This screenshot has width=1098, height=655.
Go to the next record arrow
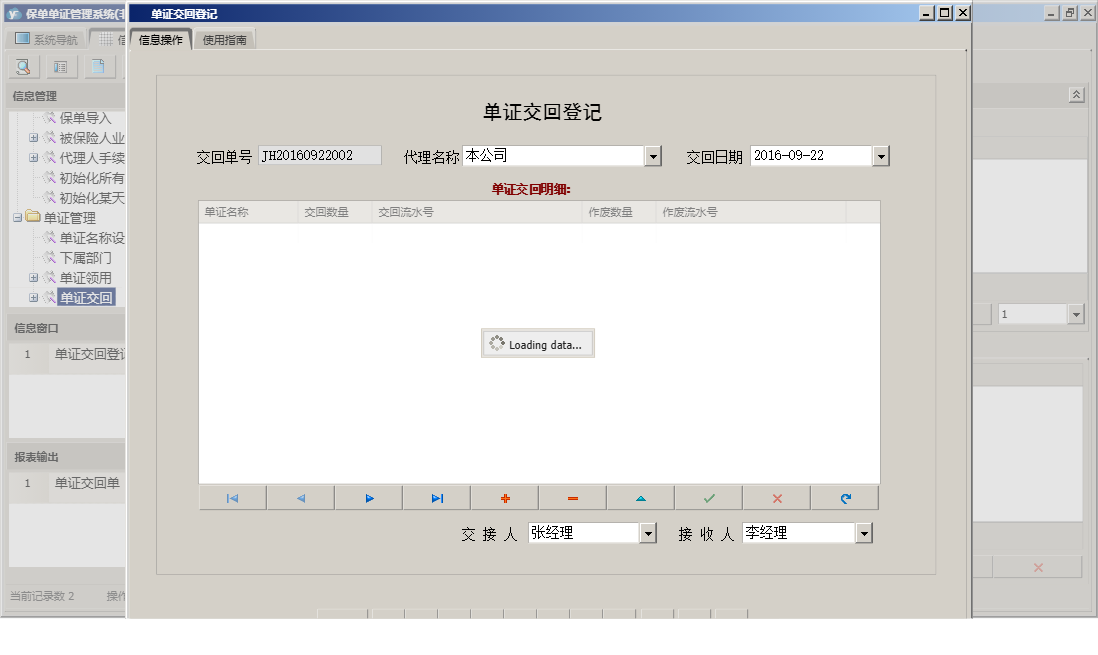pos(369,498)
